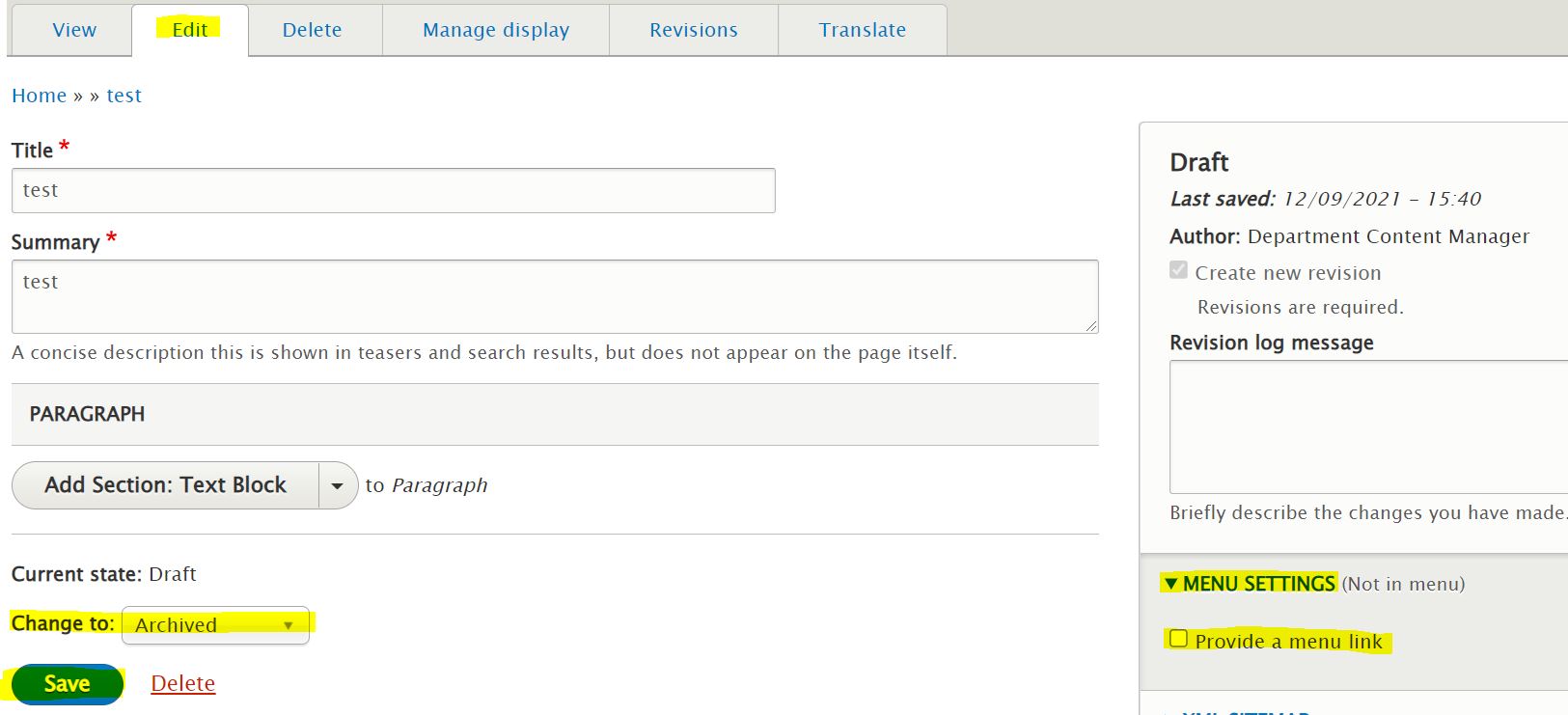Click the Home breadcrumb link
Screen dimensions: 1568x715
(39, 96)
